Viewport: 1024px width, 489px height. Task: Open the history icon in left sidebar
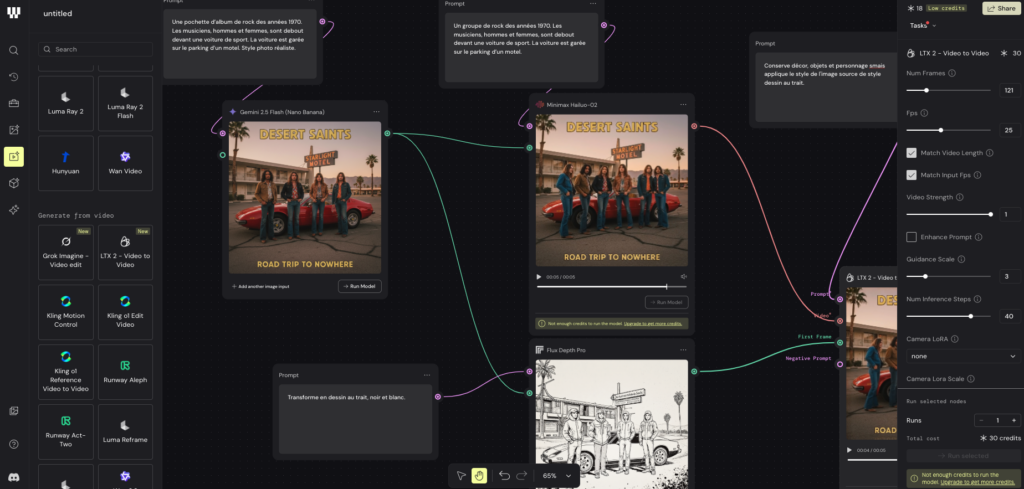[x=14, y=77]
